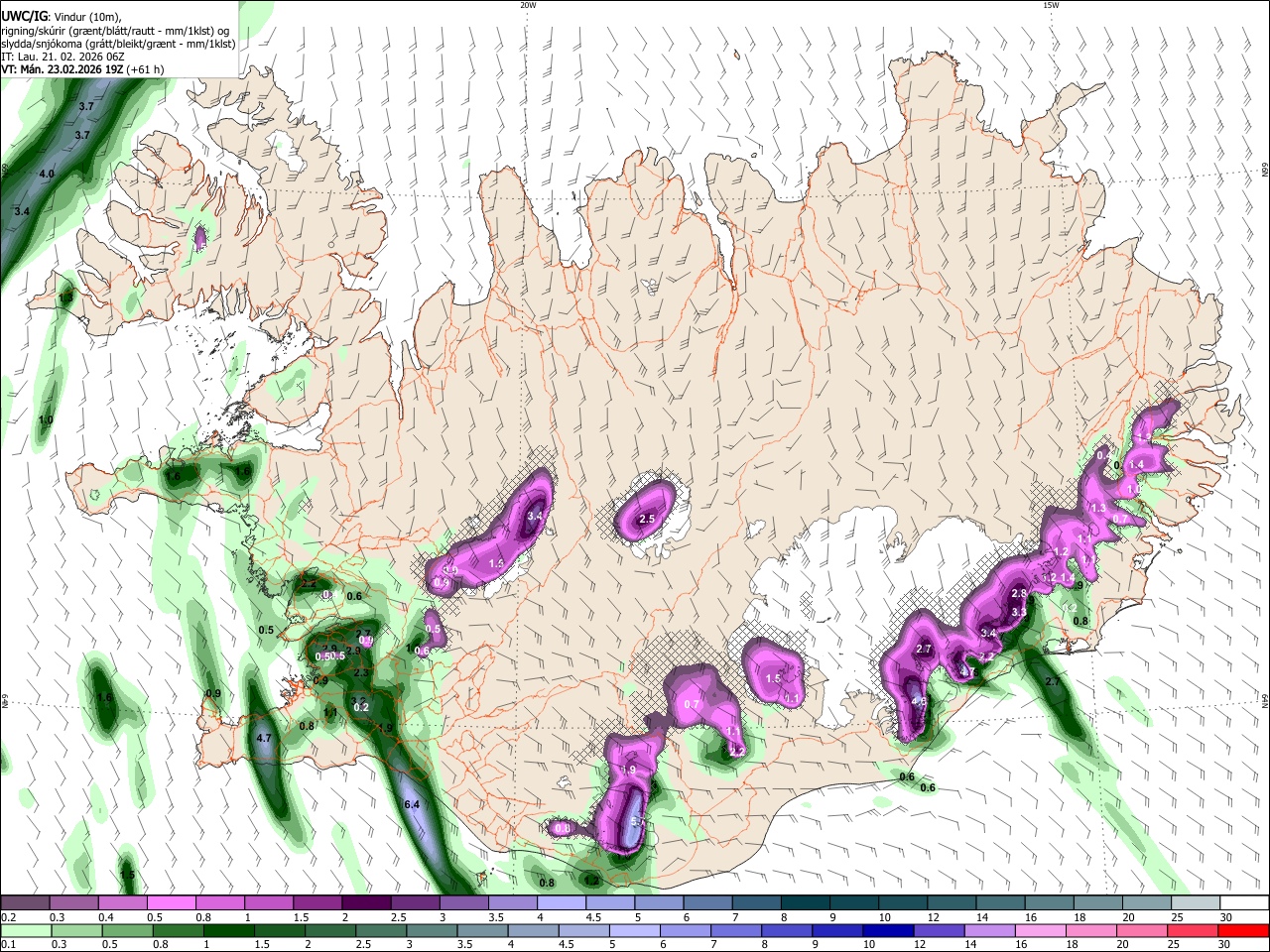Image resolution: width=1270 pixels, height=952 pixels.
Task: Click the '3.3' snow value in southeast band
Action: tap(1019, 613)
